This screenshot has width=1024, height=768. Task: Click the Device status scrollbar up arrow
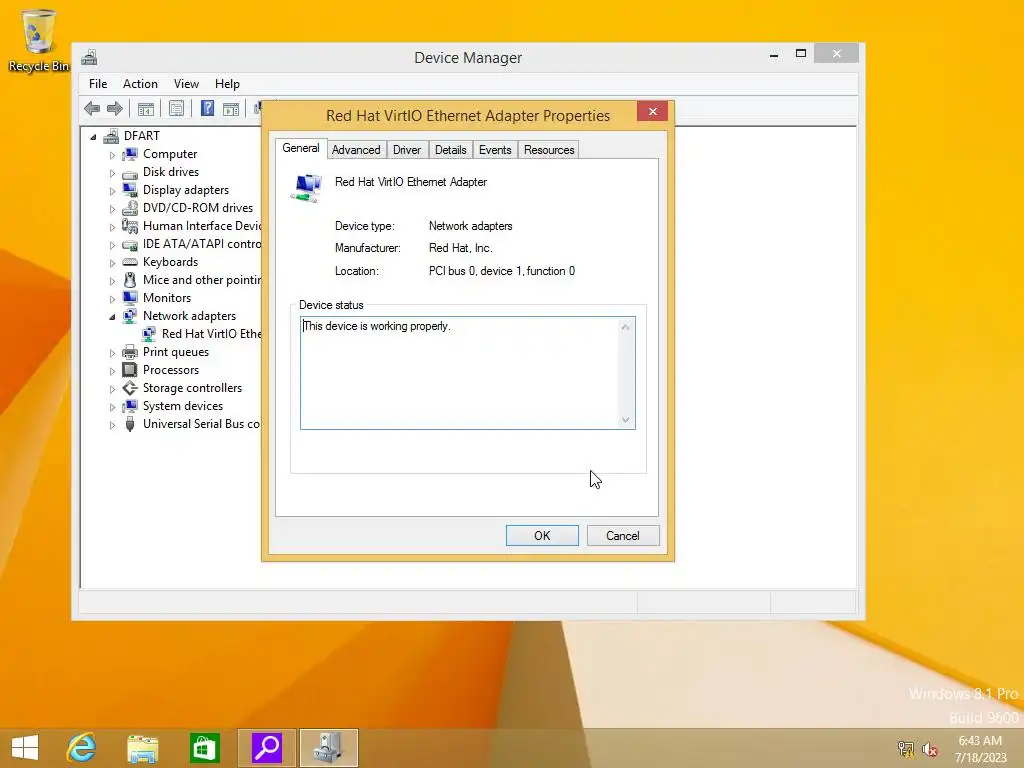[x=626, y=327]
